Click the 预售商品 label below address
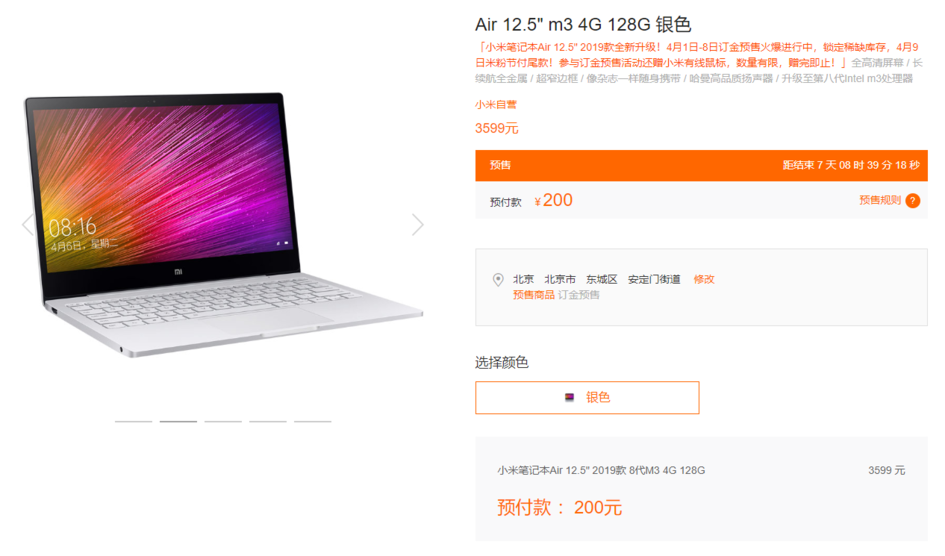This screenshot has height=556, width=945. pos(533,295)
